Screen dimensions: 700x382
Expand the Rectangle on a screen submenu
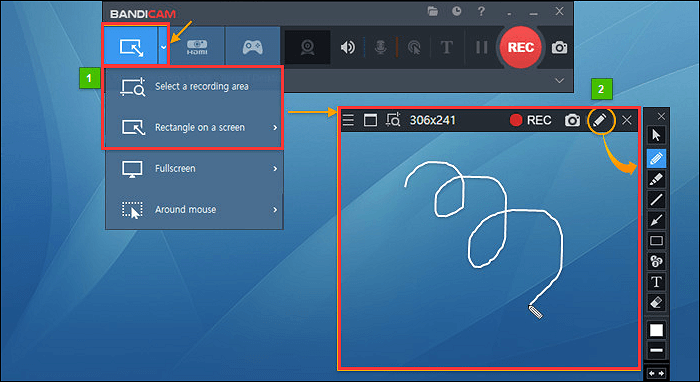point(194,128)
